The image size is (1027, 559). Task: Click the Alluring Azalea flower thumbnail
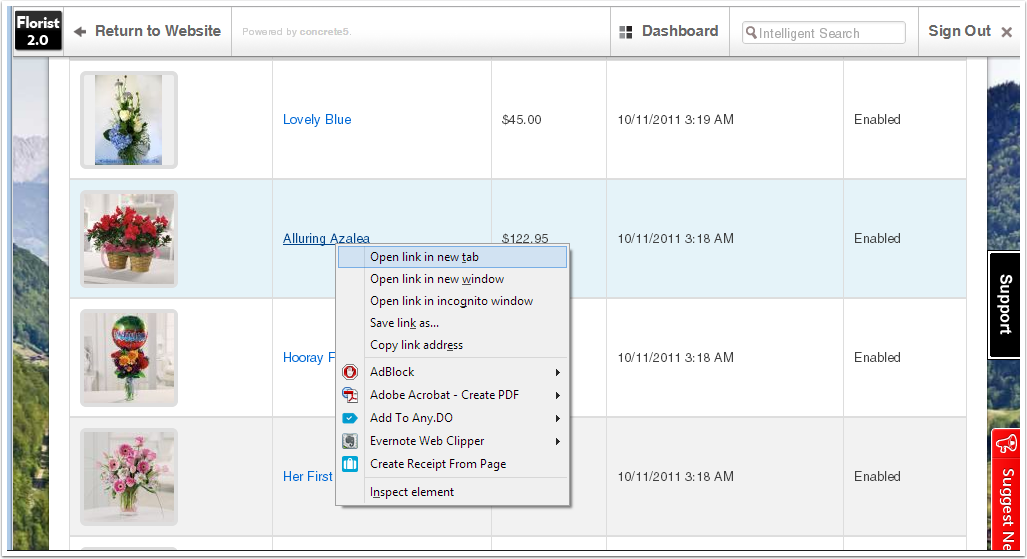click(129, 239)
